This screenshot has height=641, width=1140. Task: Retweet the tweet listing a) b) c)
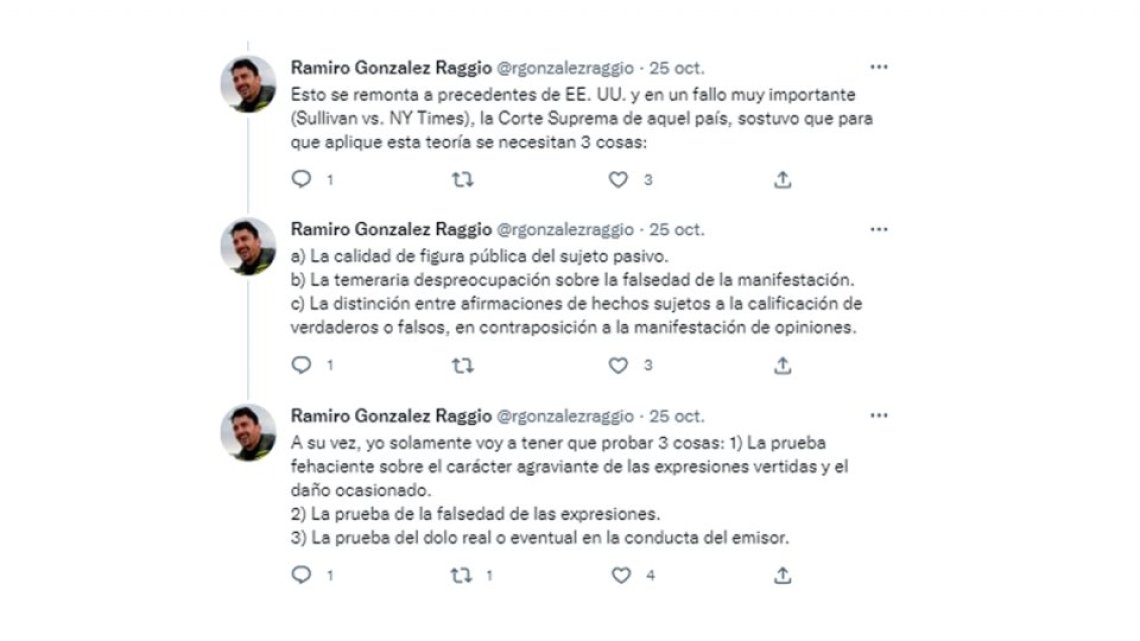[x=462, y=366]
